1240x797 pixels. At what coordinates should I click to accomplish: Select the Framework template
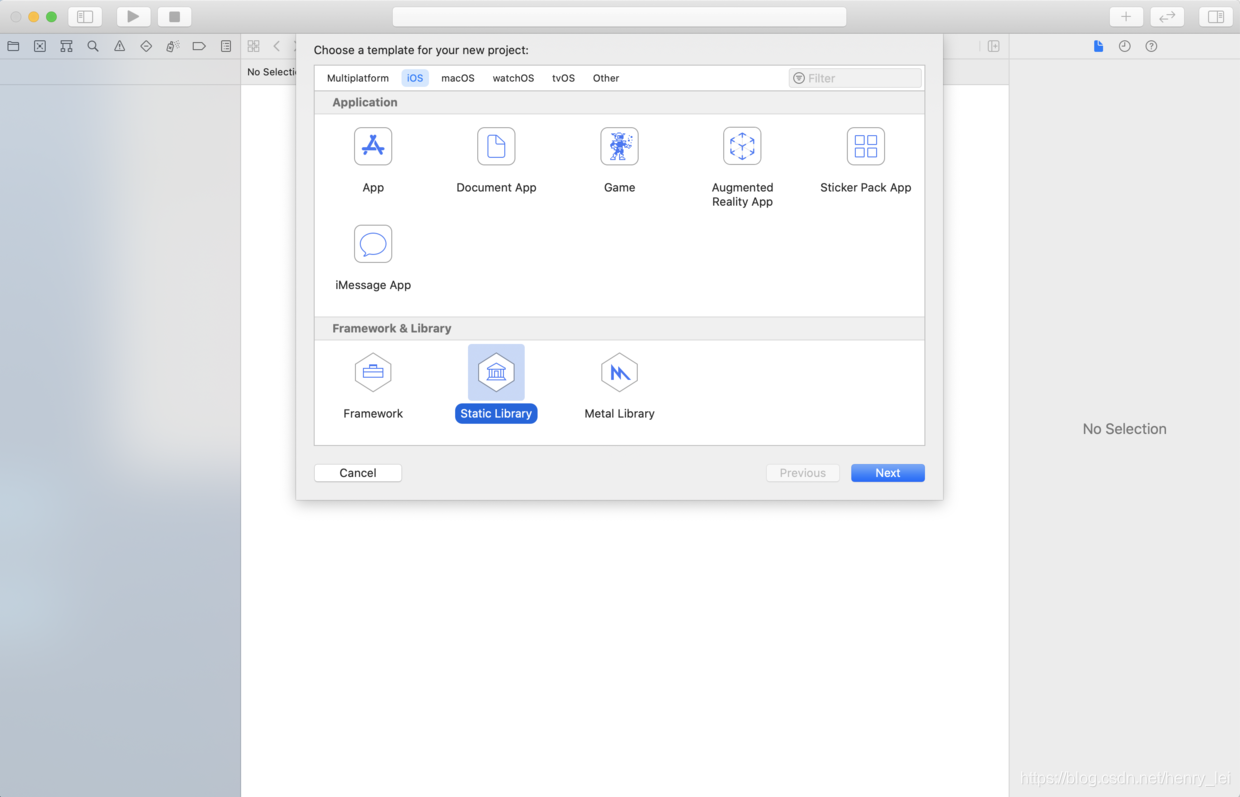(373, 372)
